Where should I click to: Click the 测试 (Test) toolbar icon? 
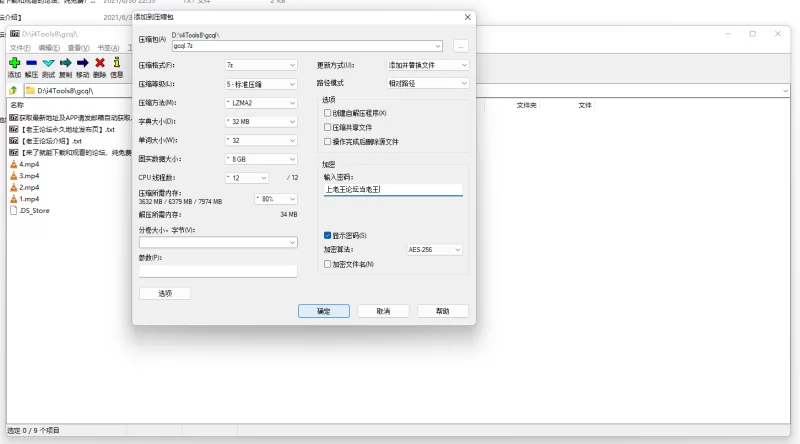[x=48, y=63]
